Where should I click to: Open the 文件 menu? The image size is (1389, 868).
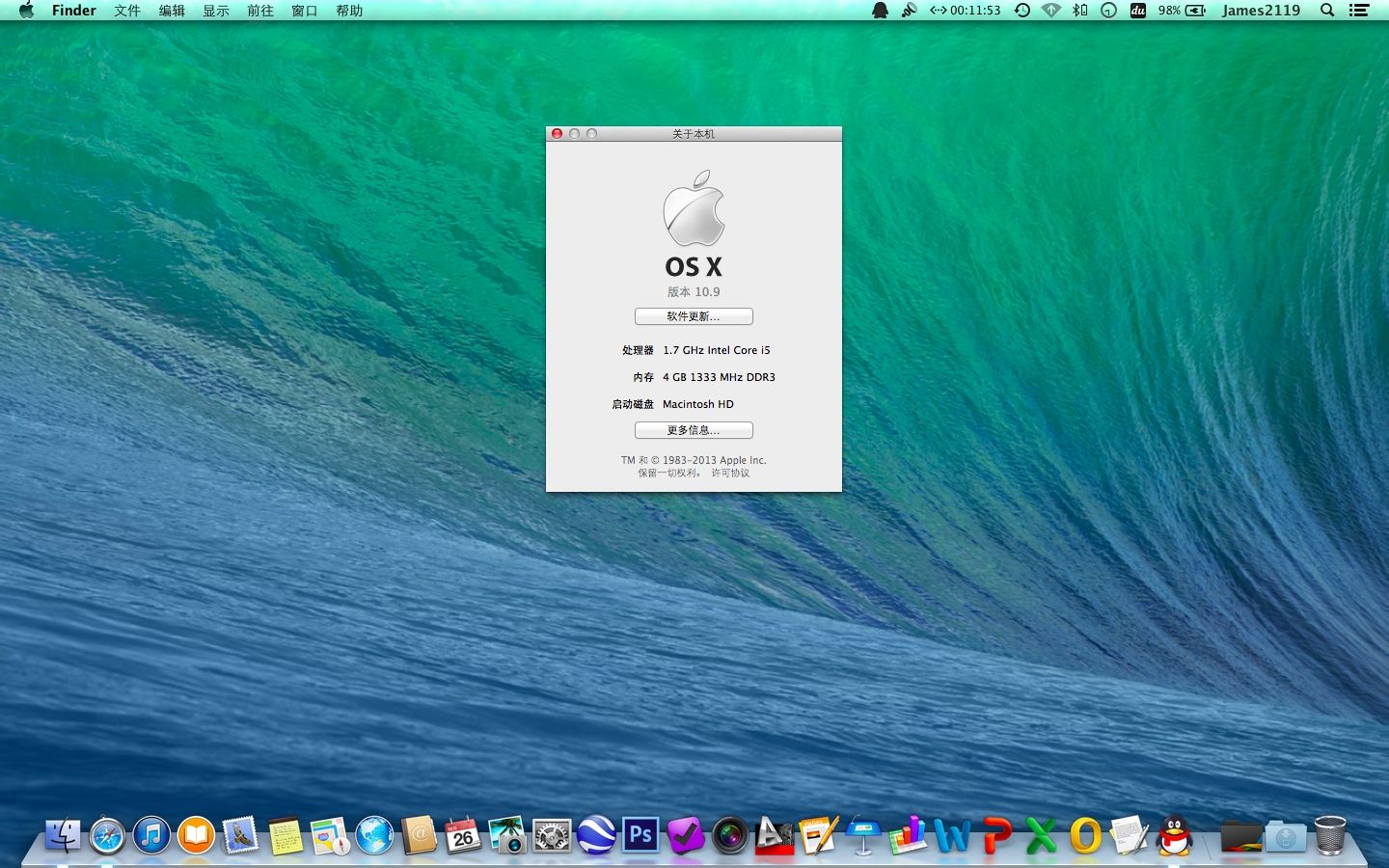pyautogui.click(x=127, y=11)
